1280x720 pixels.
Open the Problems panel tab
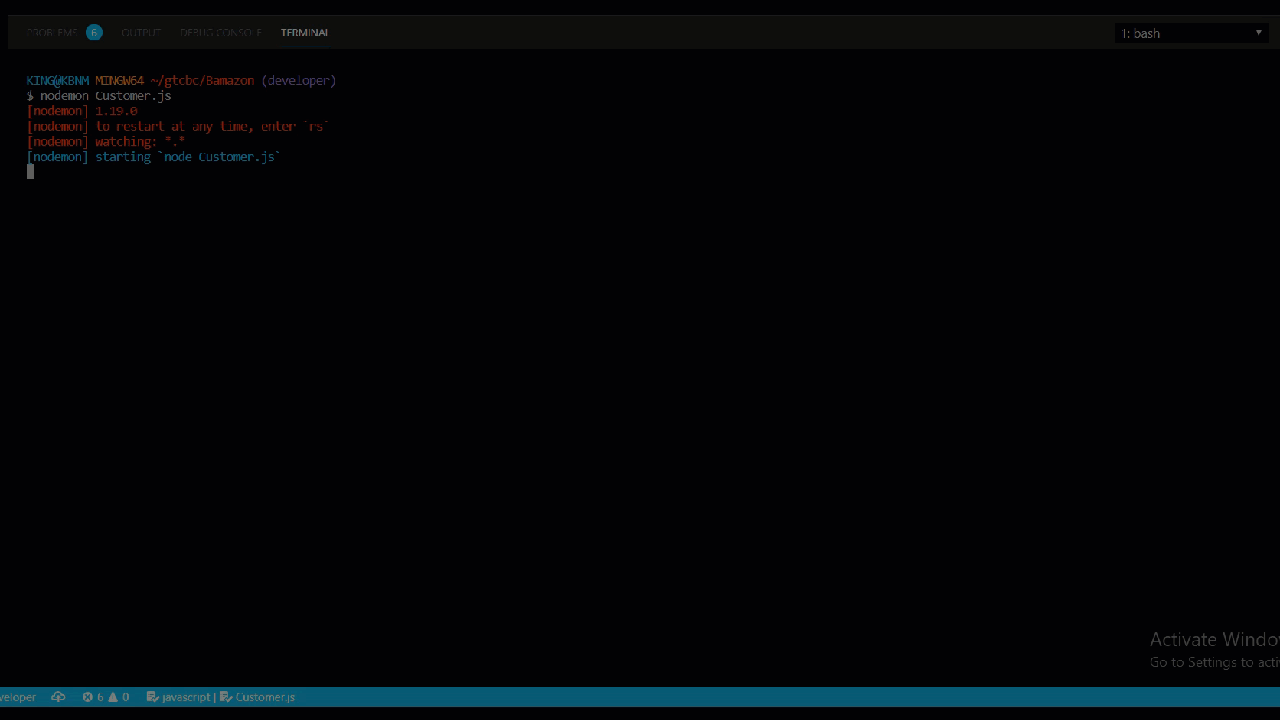click(x=52, y=33)
